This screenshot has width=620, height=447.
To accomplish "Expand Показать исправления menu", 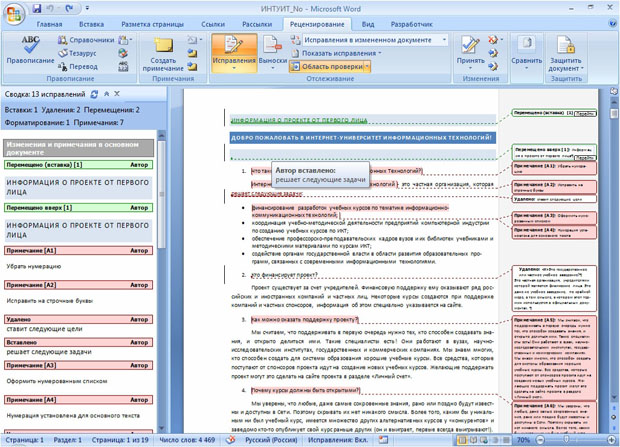I will (336, 53).
